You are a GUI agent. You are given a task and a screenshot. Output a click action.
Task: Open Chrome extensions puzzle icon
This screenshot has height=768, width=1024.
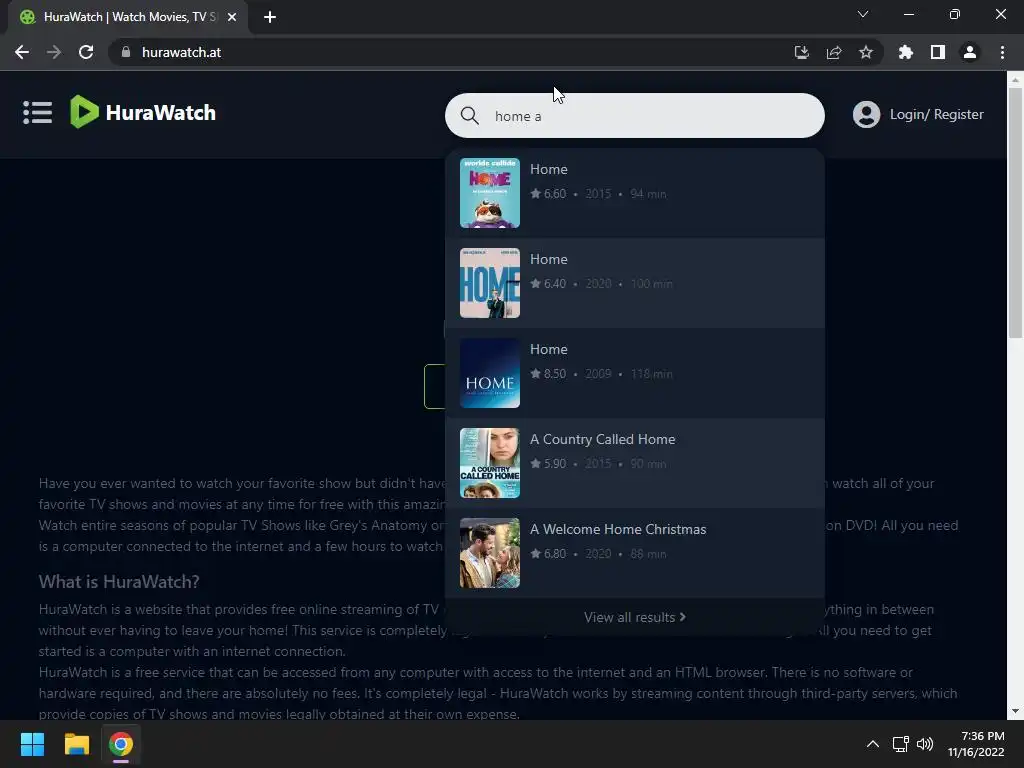coord(905,52)
